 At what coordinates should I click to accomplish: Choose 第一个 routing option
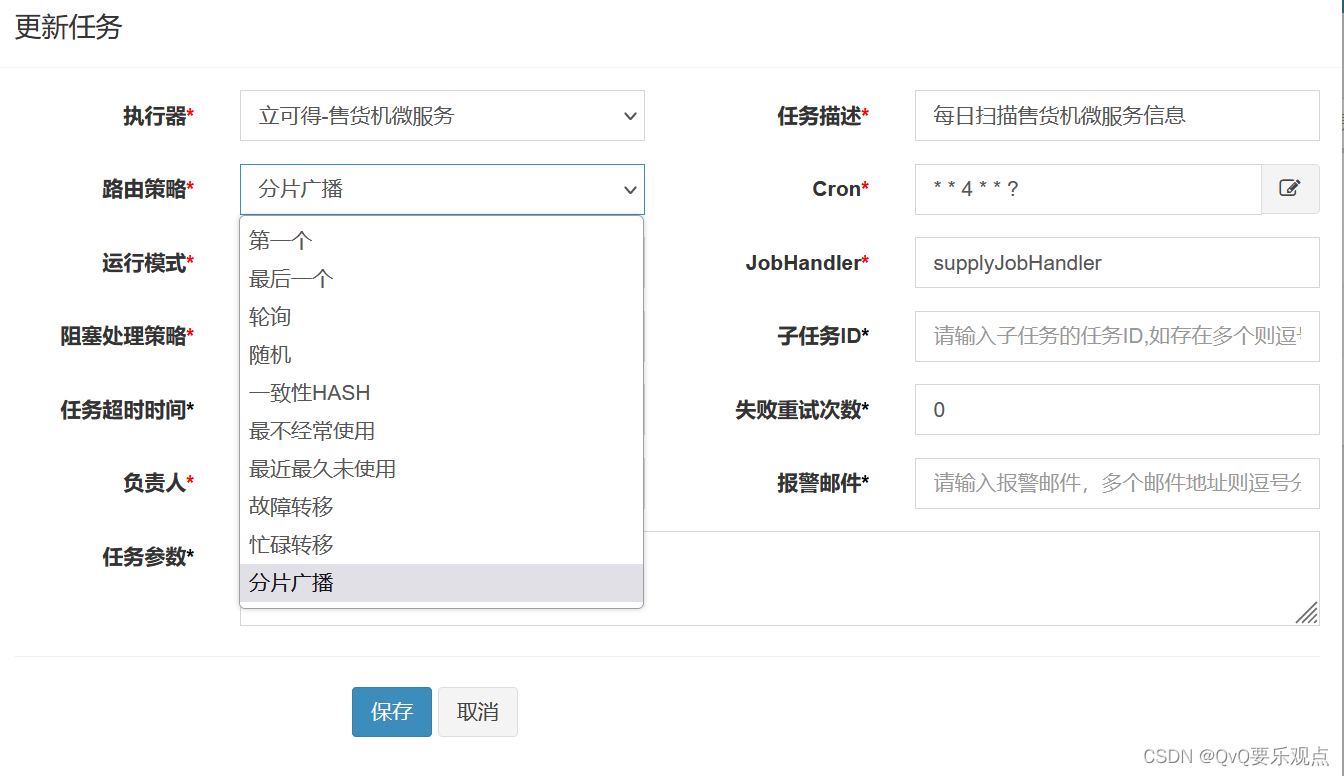441,241
